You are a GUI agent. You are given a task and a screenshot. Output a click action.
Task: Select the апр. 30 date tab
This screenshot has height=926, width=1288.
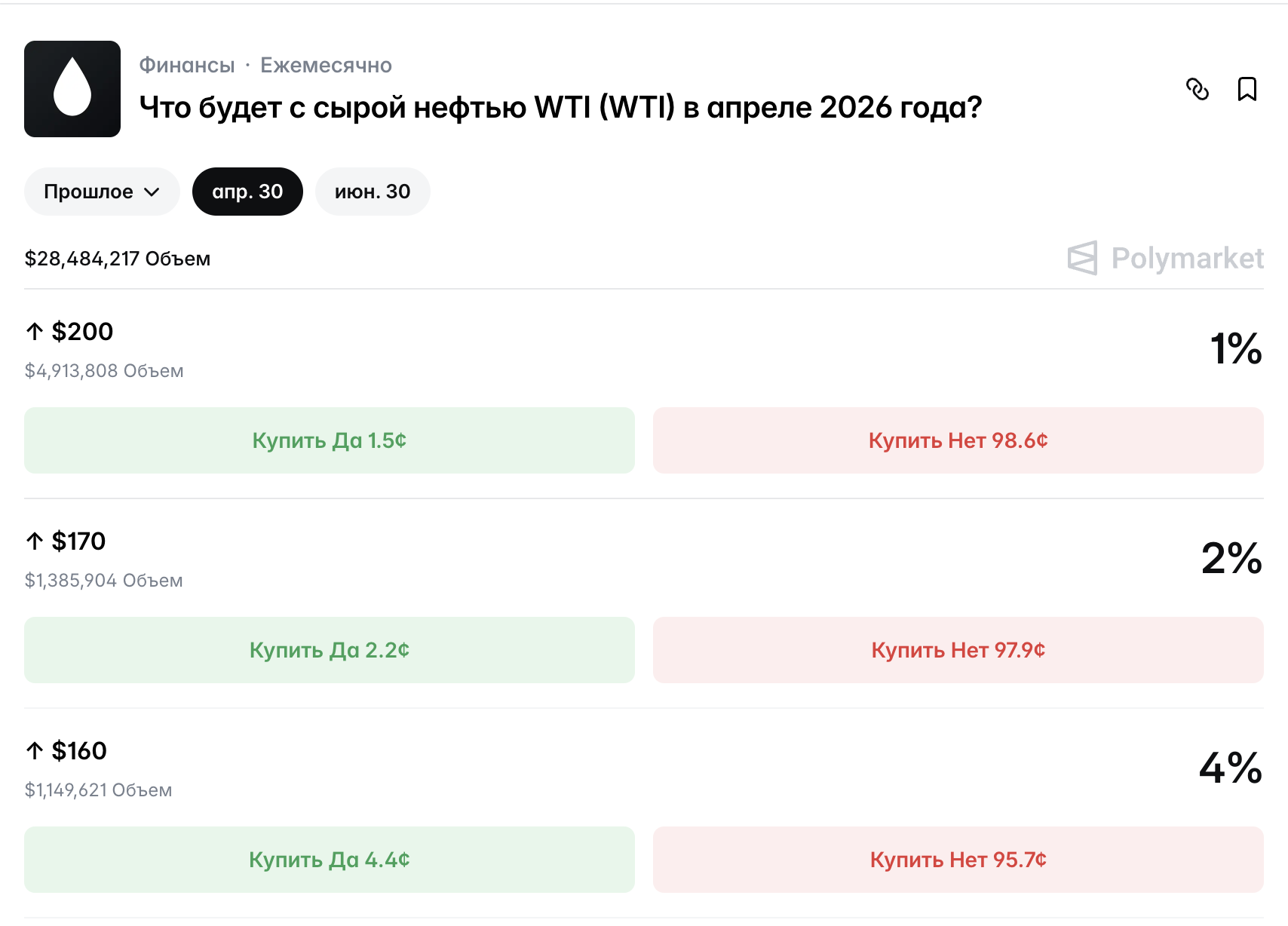(247, 192)
